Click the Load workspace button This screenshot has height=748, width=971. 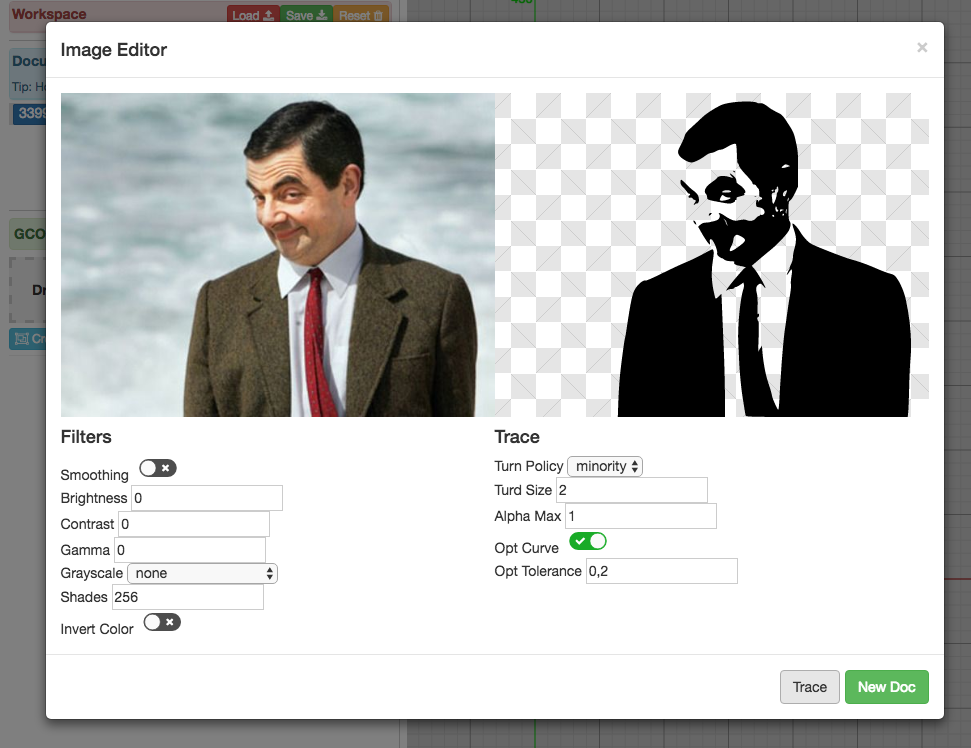pos(252,16)
